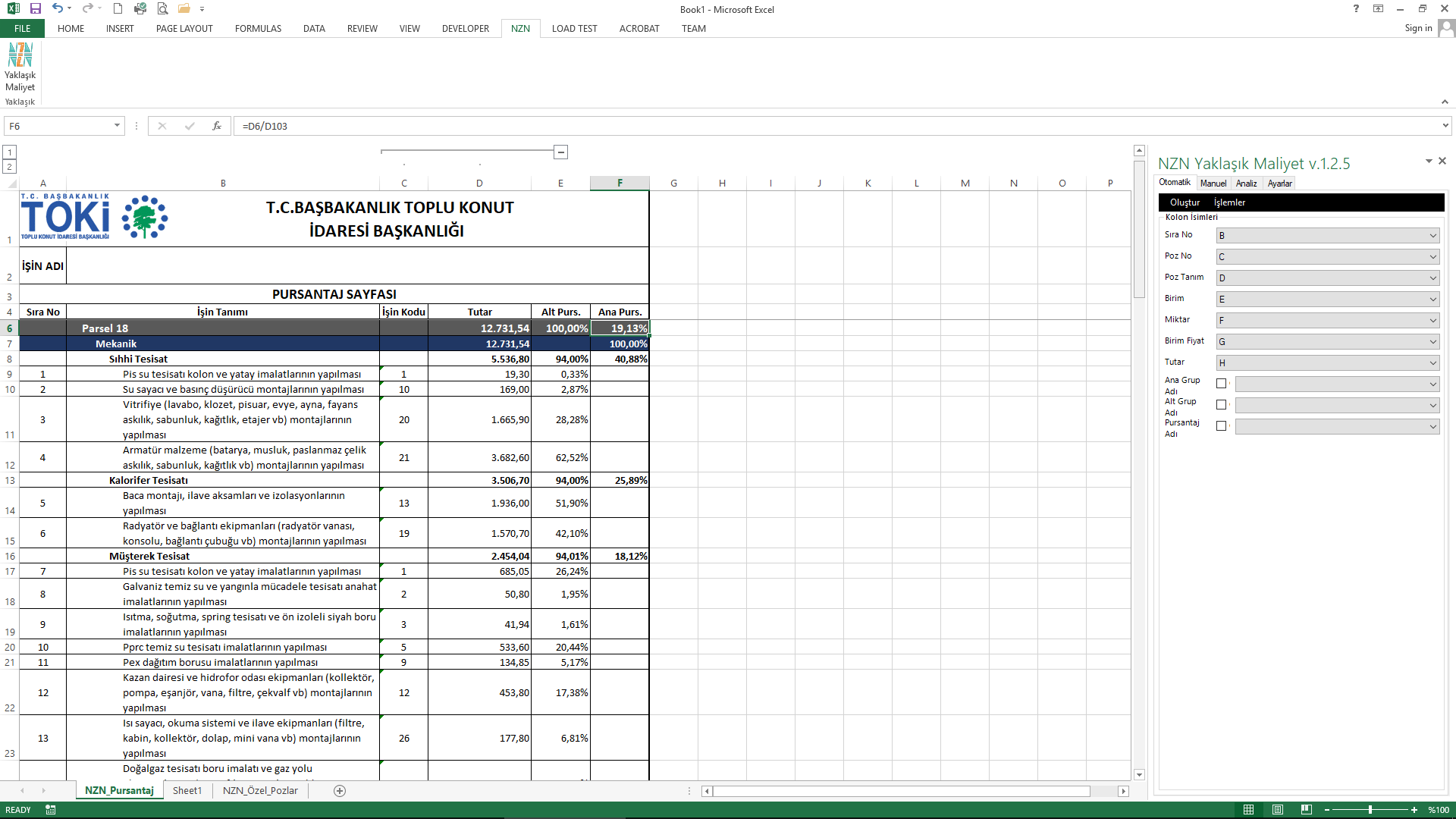Check the Pursantaj Adı checkbox
This screenshot has height=819, width=1456.
(x=1221, y=426)
